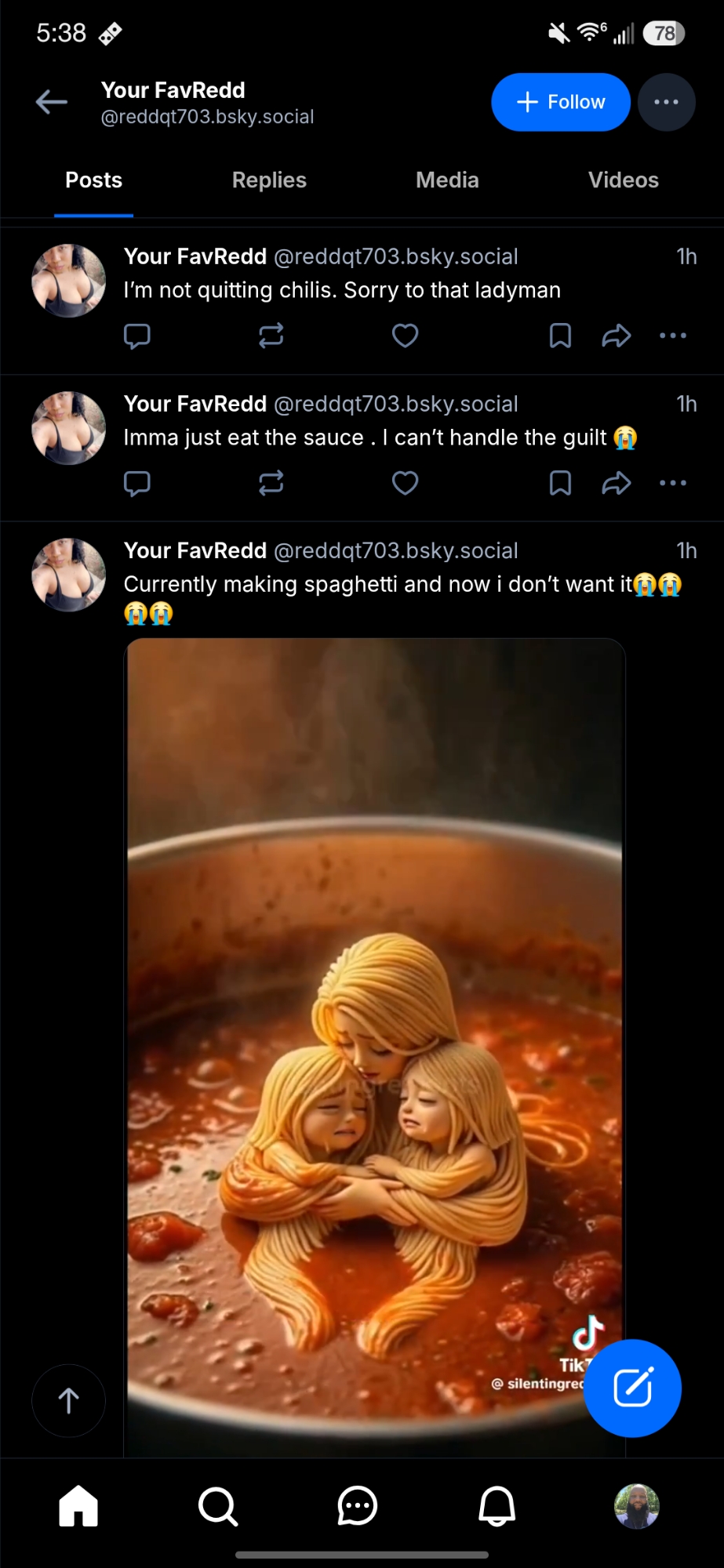Screen dimensions: 724x1568
Task: Open the profile three-dot options menu
Action: pyautogui.click(x=666, y=102)
